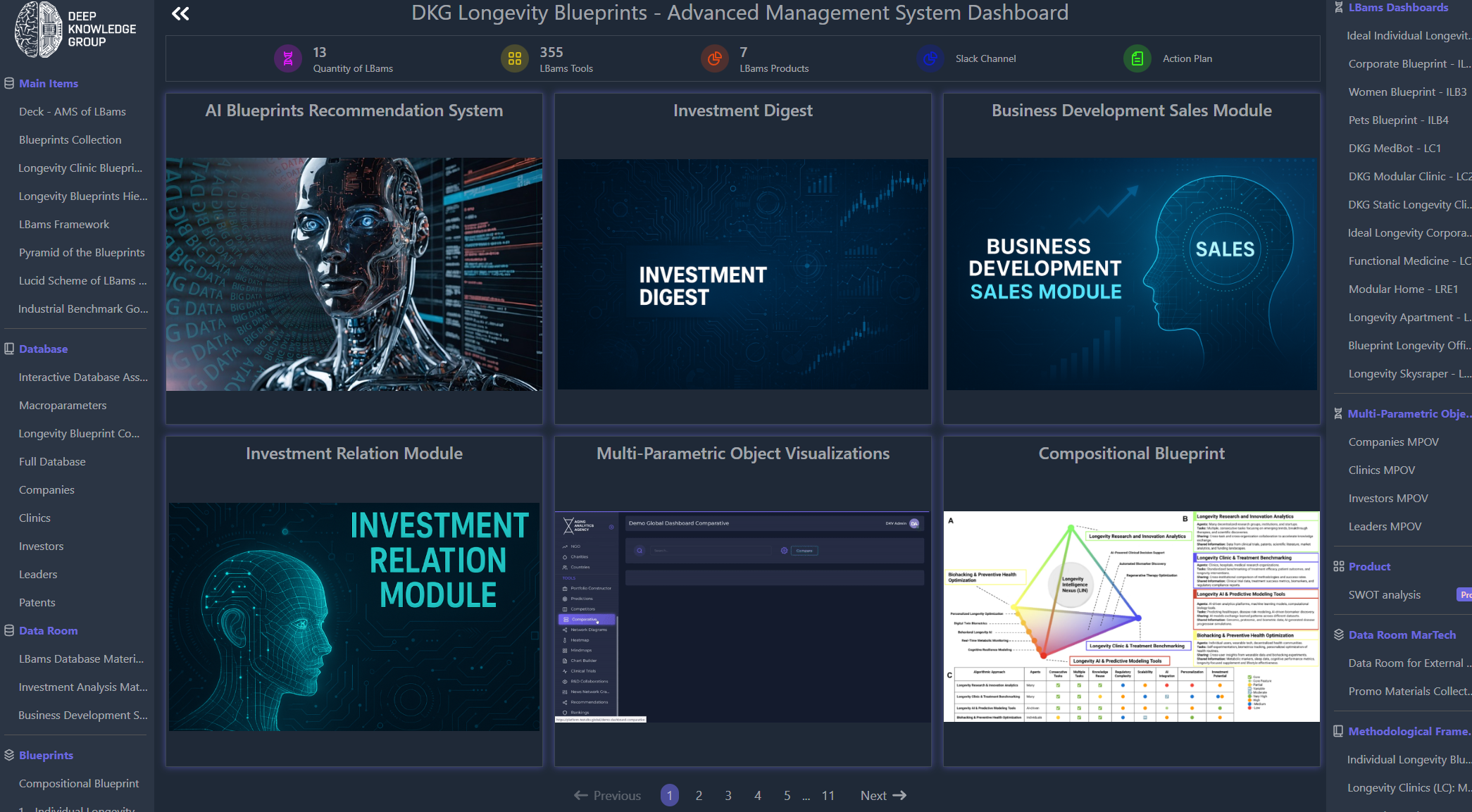
Task: Go to Next page of results
Action: click(882, 796)
